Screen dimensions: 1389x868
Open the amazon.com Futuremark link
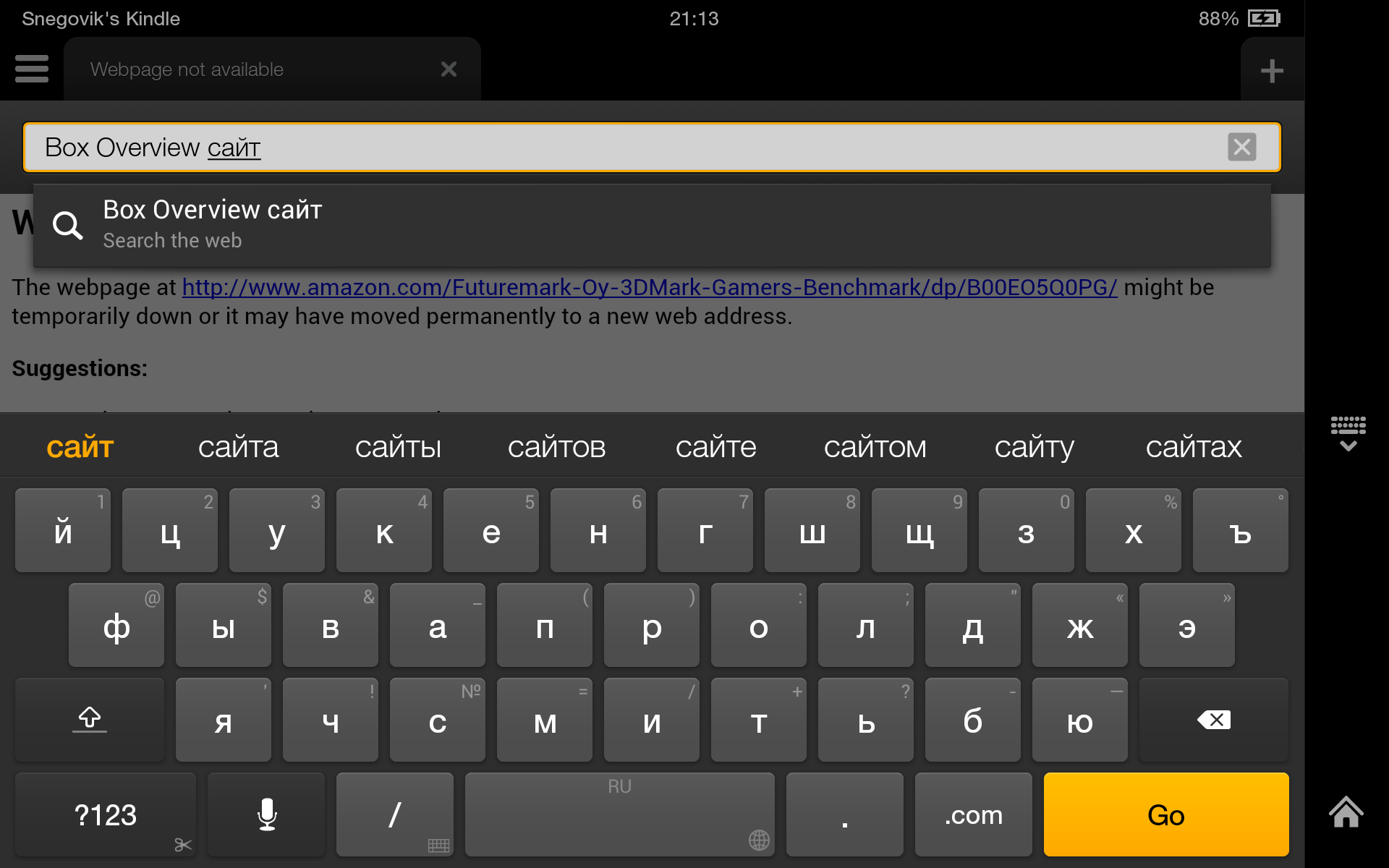click(x=649, y=287)
